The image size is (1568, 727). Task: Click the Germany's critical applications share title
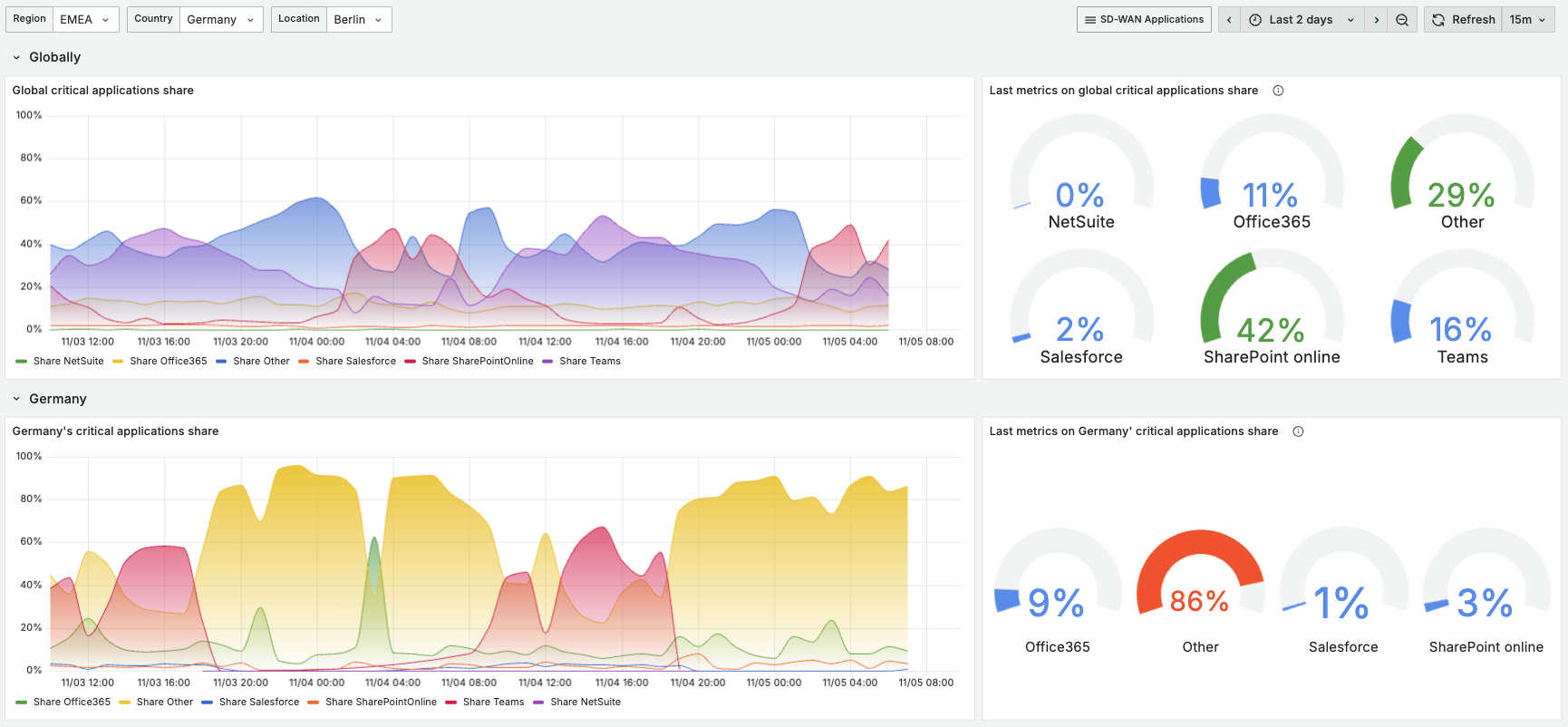click(115, 431)
